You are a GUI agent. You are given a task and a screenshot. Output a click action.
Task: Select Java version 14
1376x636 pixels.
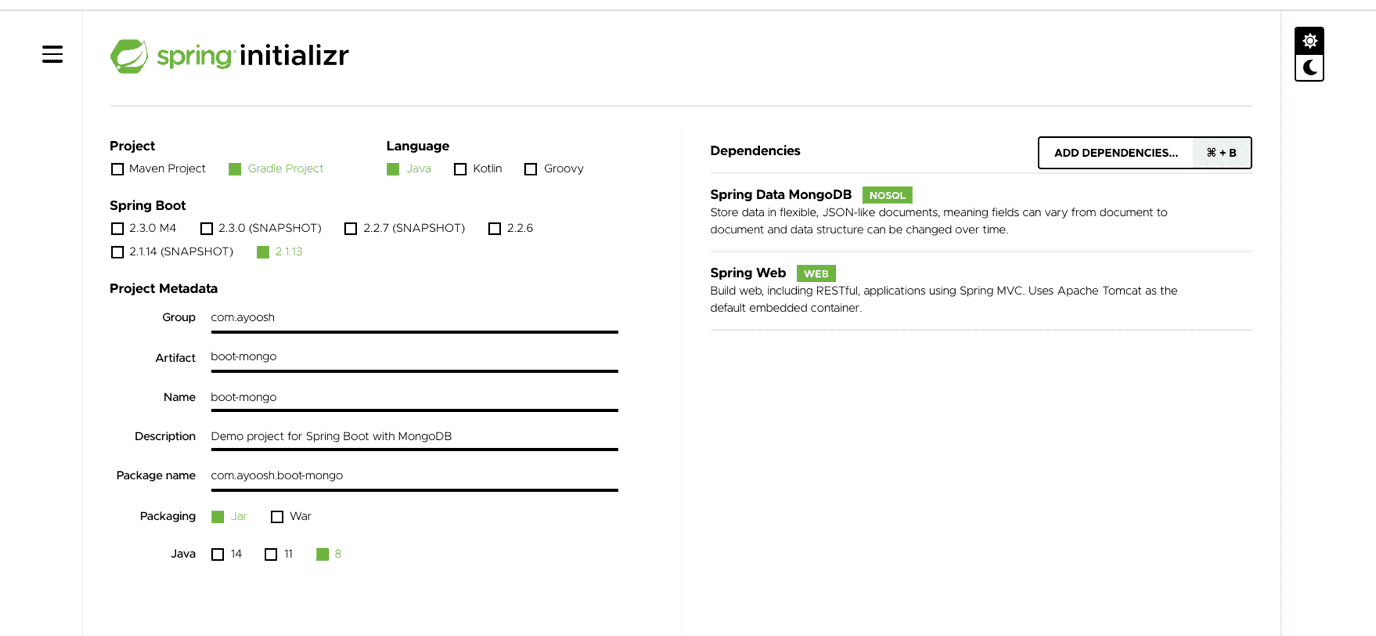coord(218,554)
